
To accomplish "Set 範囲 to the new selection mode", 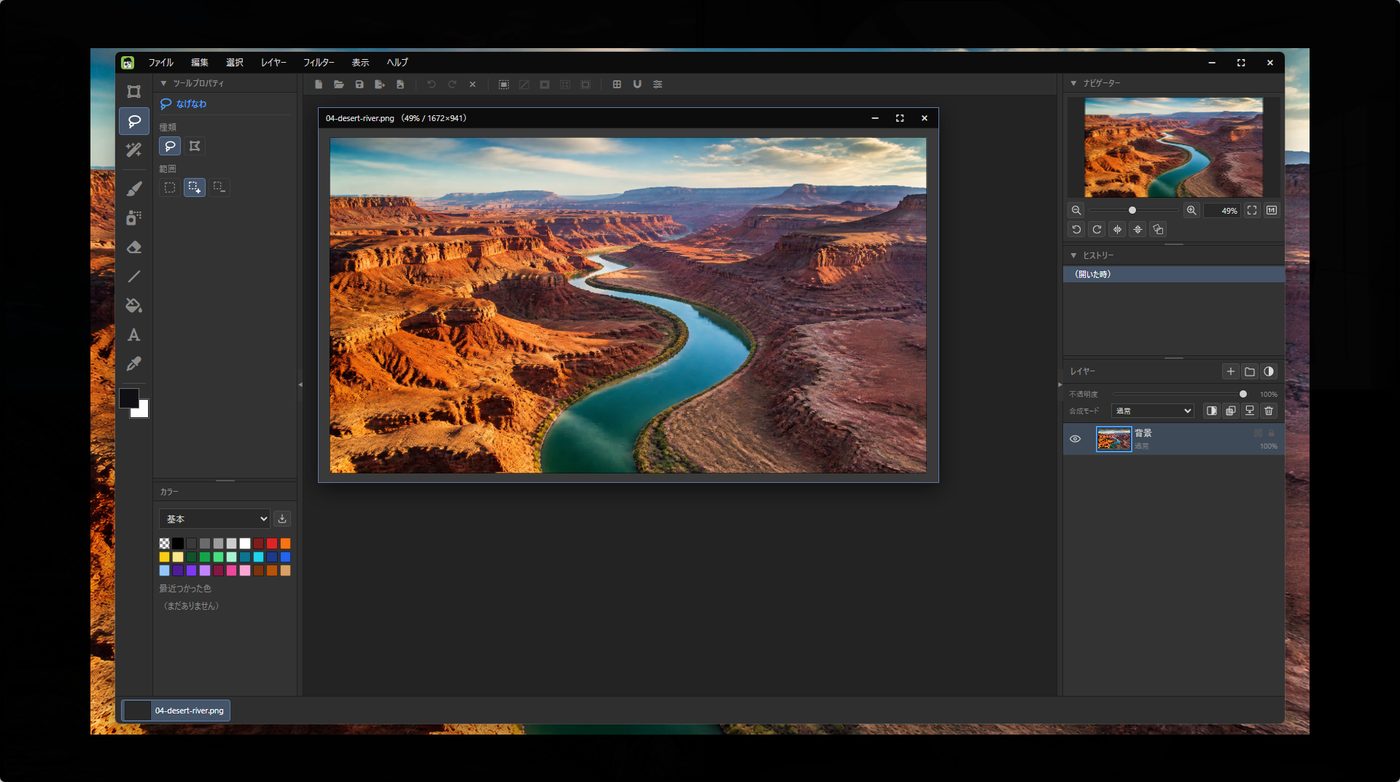I will [170, 187].
